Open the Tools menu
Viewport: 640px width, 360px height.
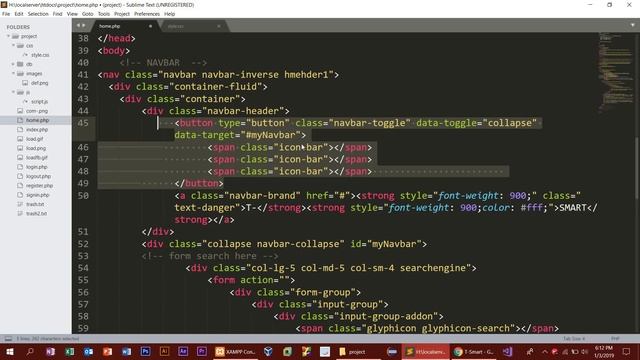point(104,14)
